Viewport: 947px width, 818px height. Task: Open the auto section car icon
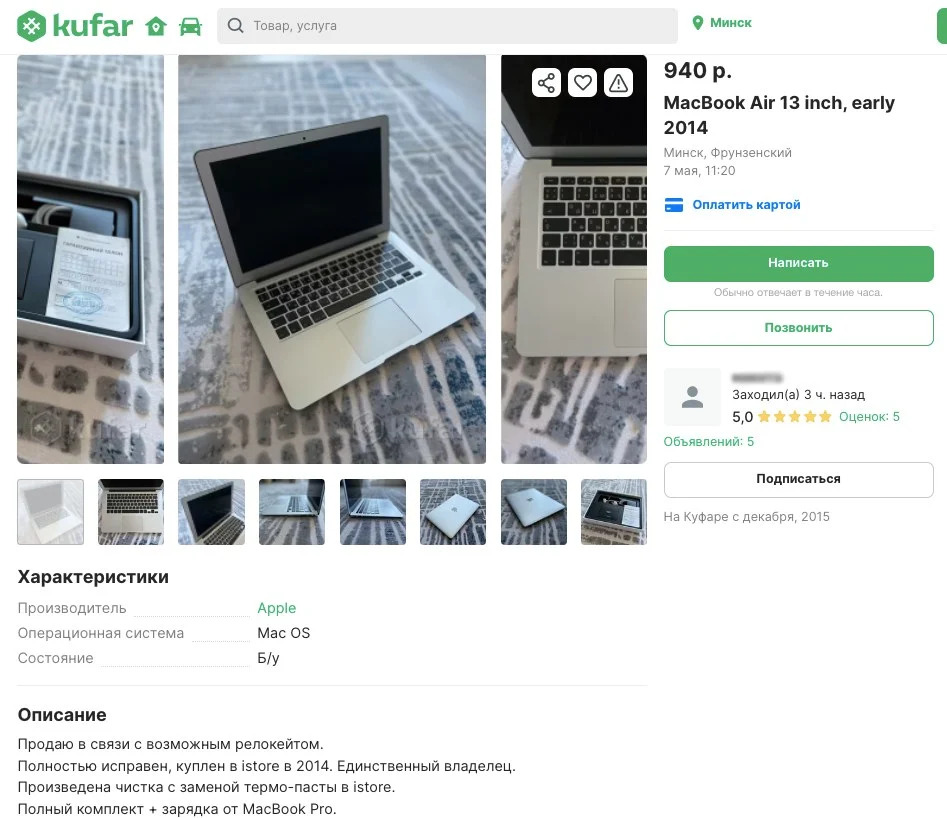tap(190, 27)
